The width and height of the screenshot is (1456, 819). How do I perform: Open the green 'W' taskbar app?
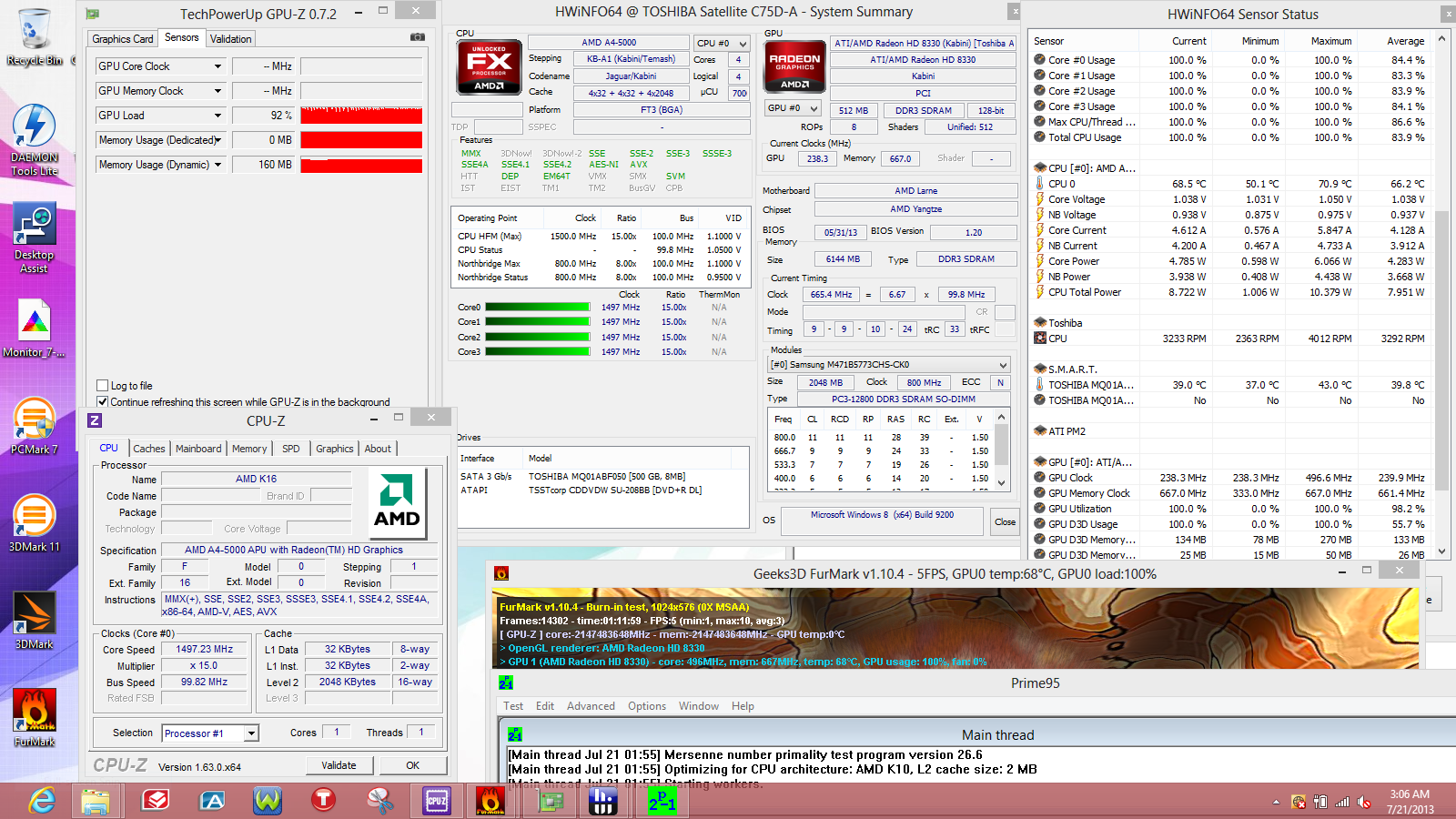point(268,801)
